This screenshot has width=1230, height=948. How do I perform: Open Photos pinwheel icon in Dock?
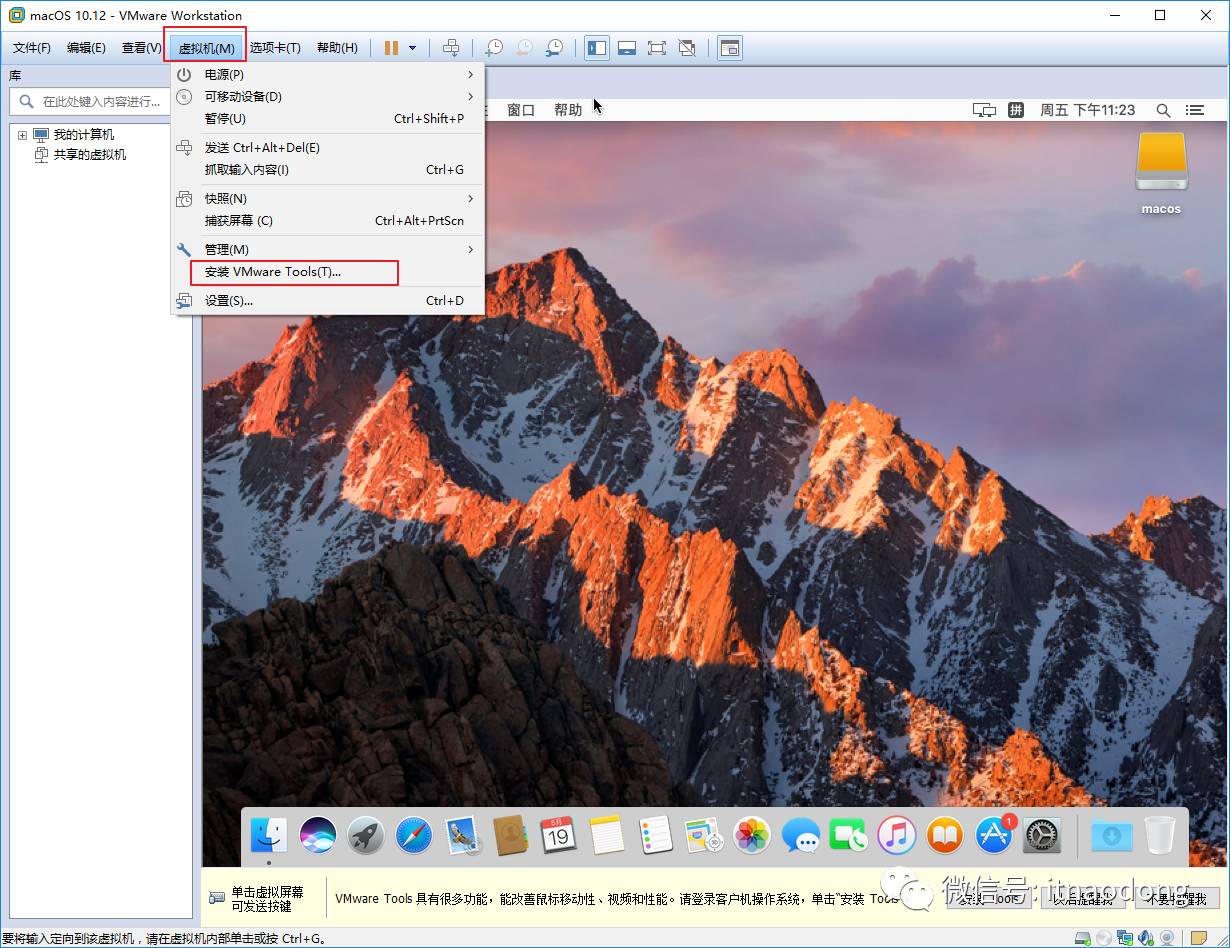pos(752,835)
